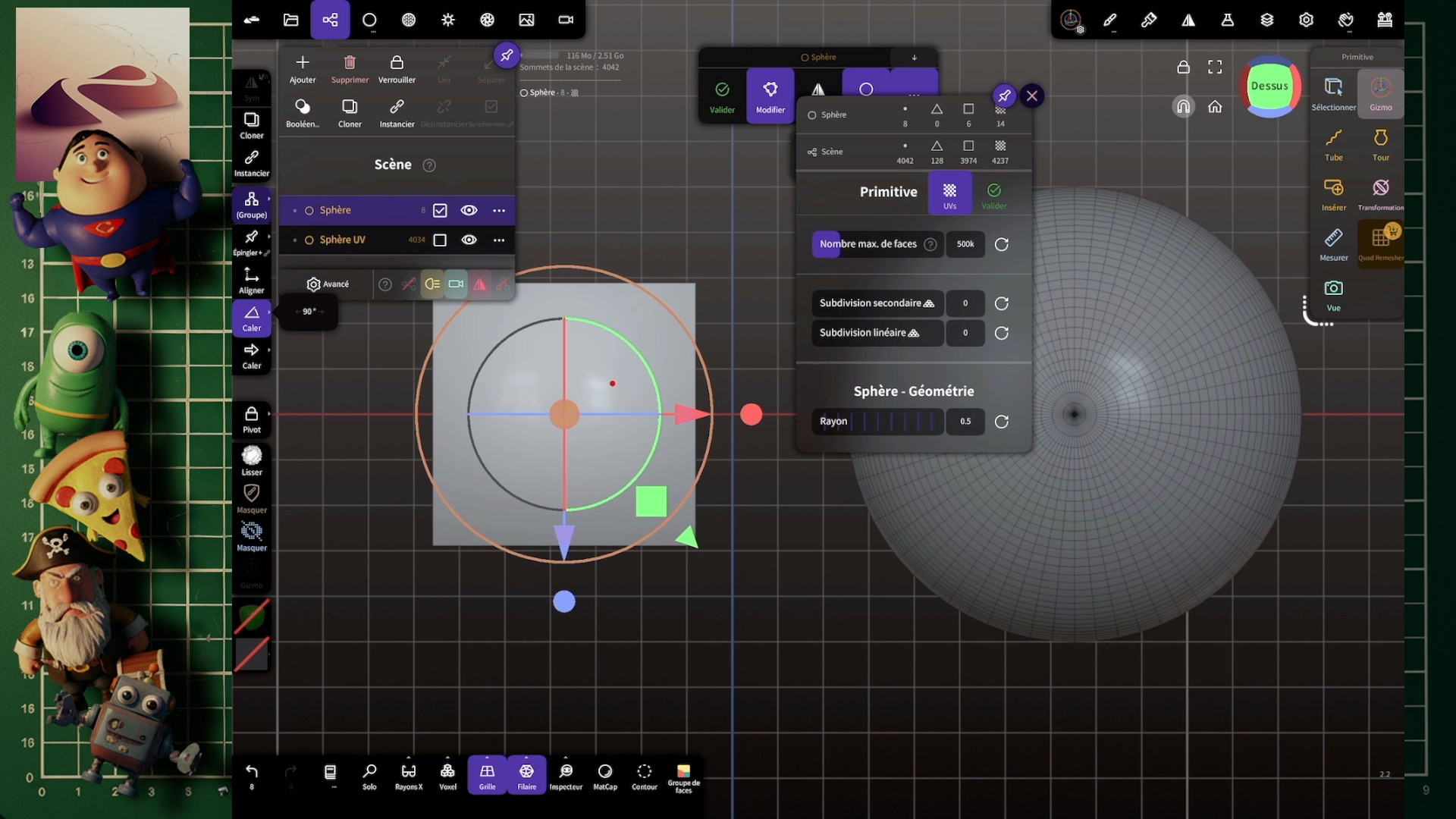The width and height of the screenshot is (1456, 819).
Task: Check the Sphère UV selection checkbox
Action: pyautogui.click(x=440, y=240)
